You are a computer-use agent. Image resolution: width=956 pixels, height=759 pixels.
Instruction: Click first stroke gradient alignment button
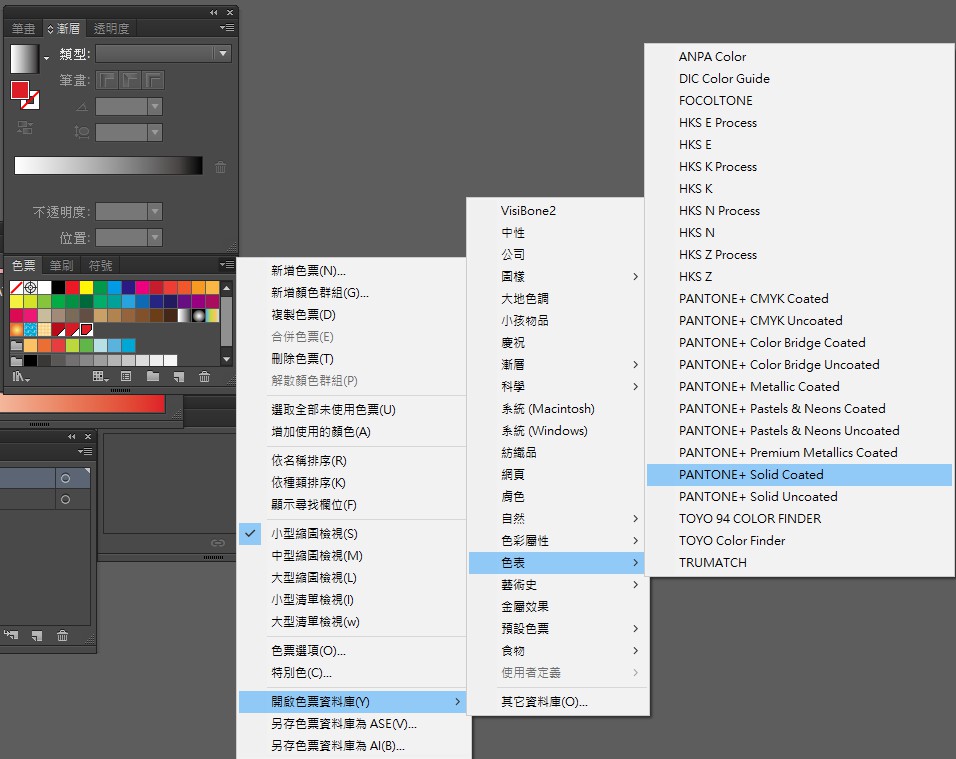click(x=107, y=80)
